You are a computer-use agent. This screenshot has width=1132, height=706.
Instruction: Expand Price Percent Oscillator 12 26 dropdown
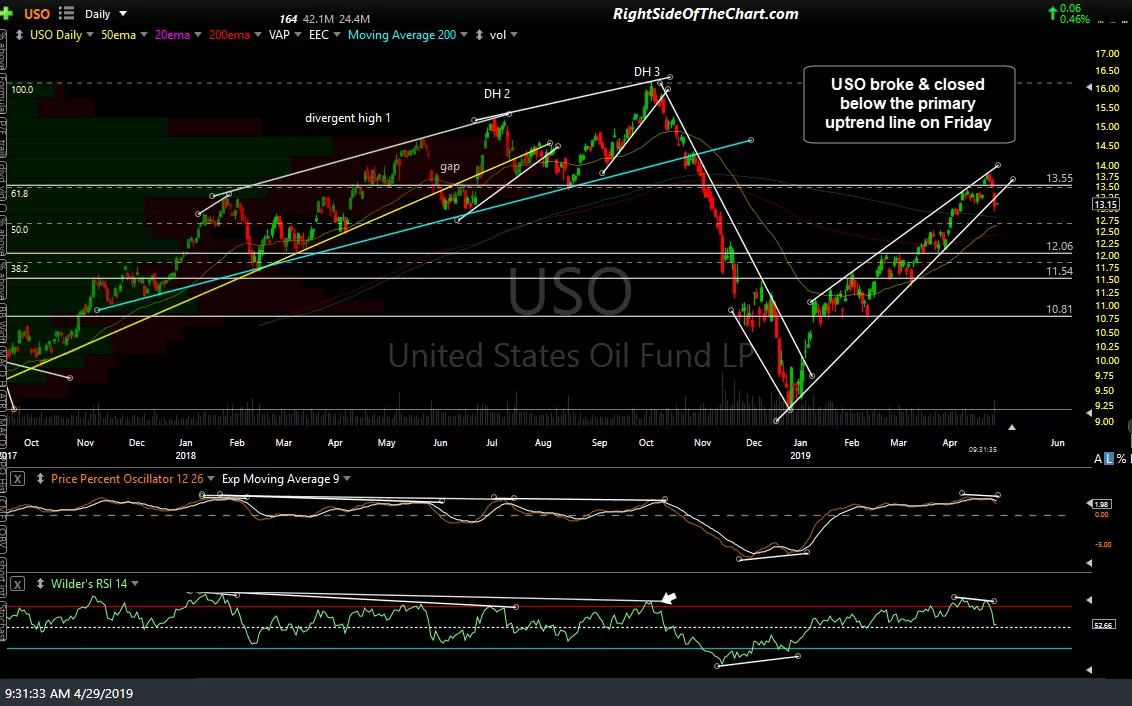click(211, 479)
